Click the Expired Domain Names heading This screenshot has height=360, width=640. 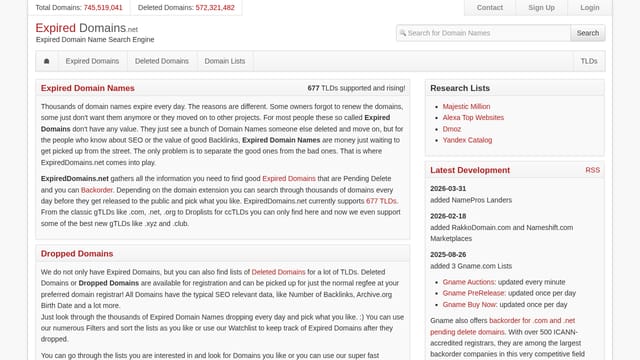[x=88, y=88]
